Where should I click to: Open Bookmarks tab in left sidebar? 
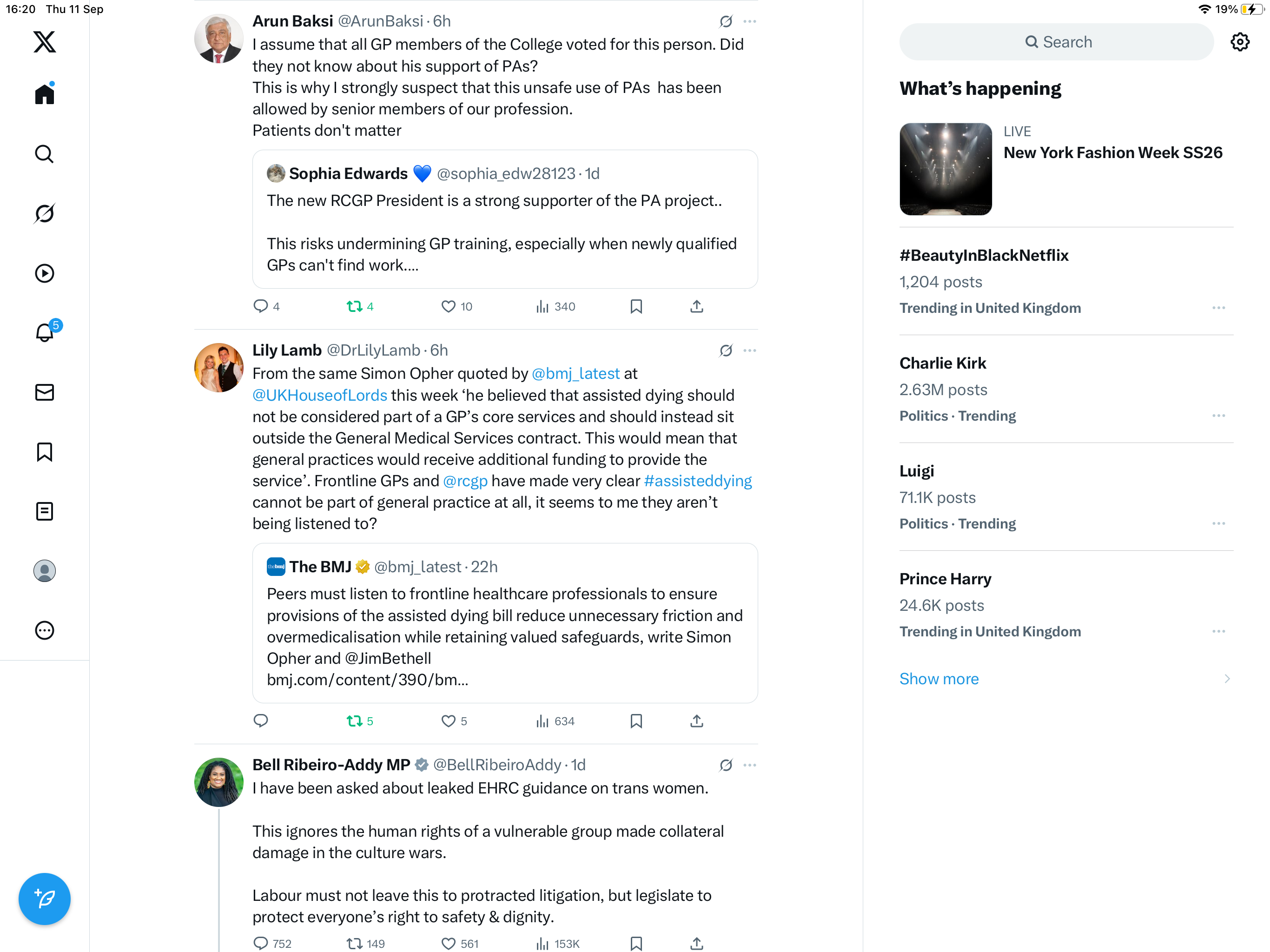click(44, 452)
